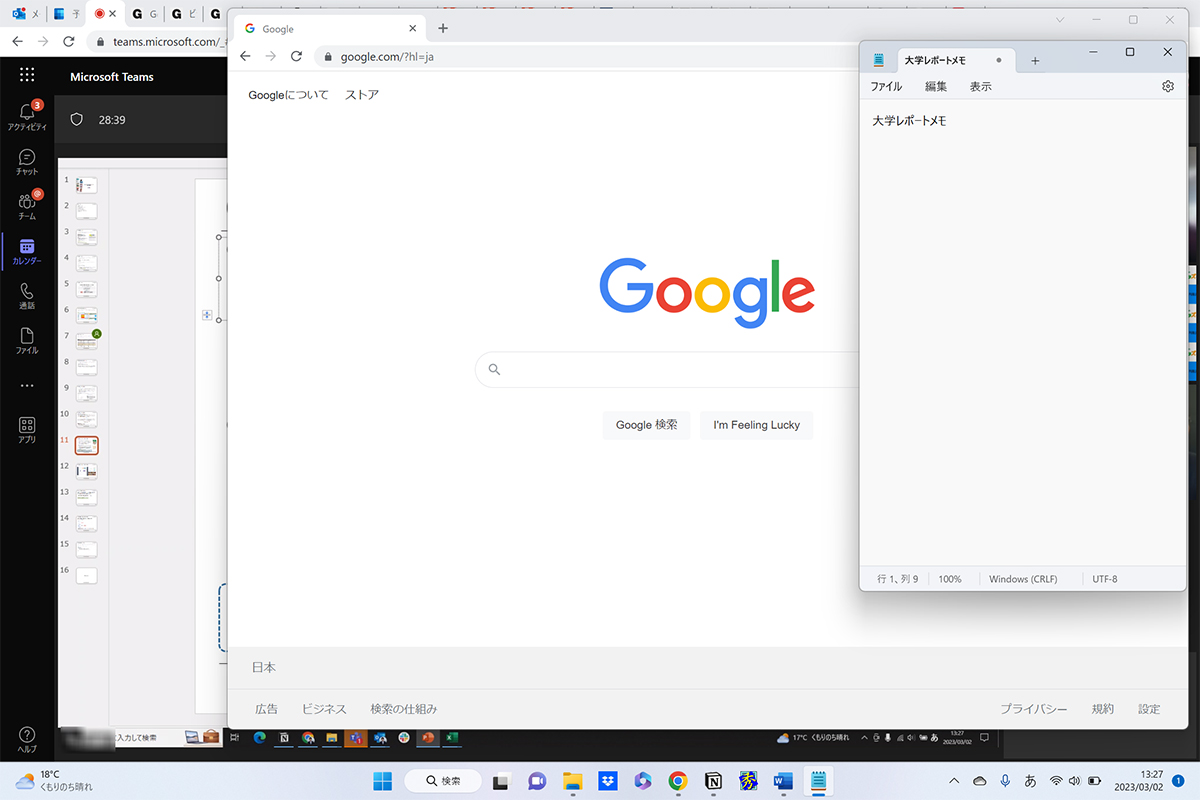Open the Notepad ファイル menu
The width and height of the screenshot is (1200, 800).
point(886,87)
